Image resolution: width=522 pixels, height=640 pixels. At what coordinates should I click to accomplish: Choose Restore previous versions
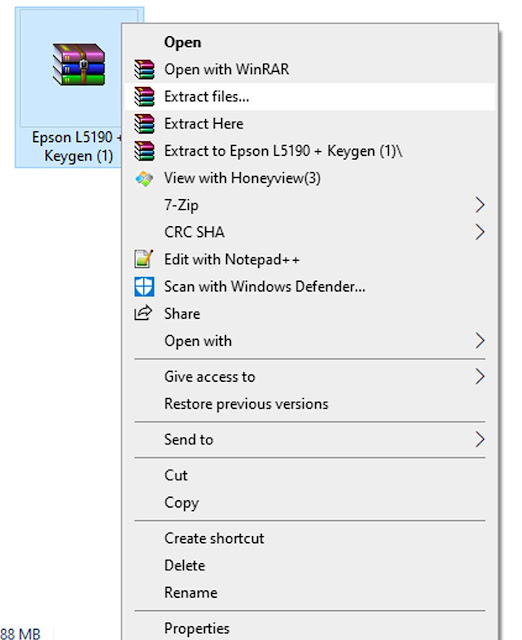click(x=310, y=404)
